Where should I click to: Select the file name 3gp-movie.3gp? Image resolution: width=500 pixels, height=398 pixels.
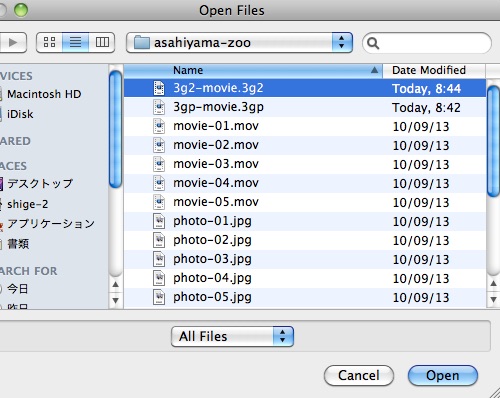[218, 107]
